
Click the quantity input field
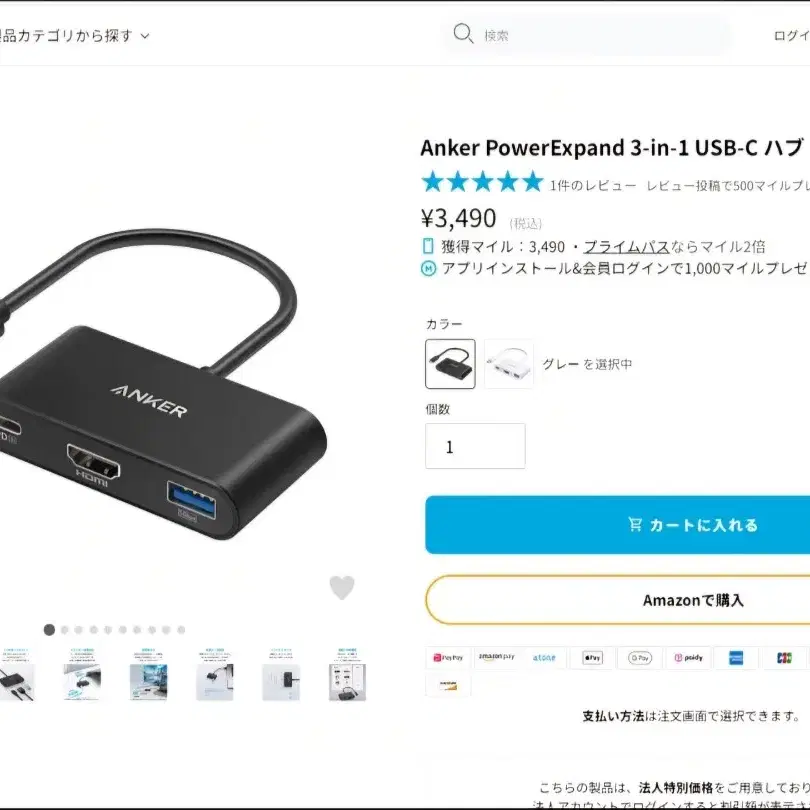pos(475,446)
